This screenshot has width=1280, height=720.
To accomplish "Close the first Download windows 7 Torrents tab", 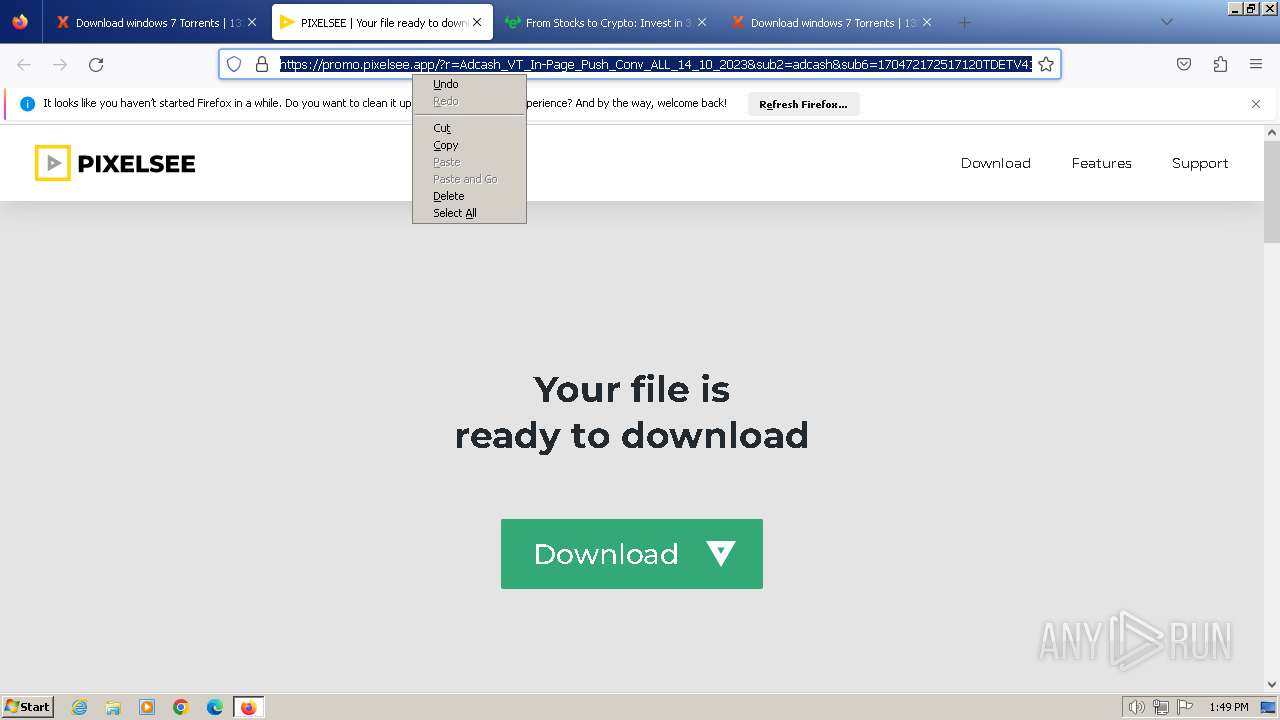I will (252, 22).
